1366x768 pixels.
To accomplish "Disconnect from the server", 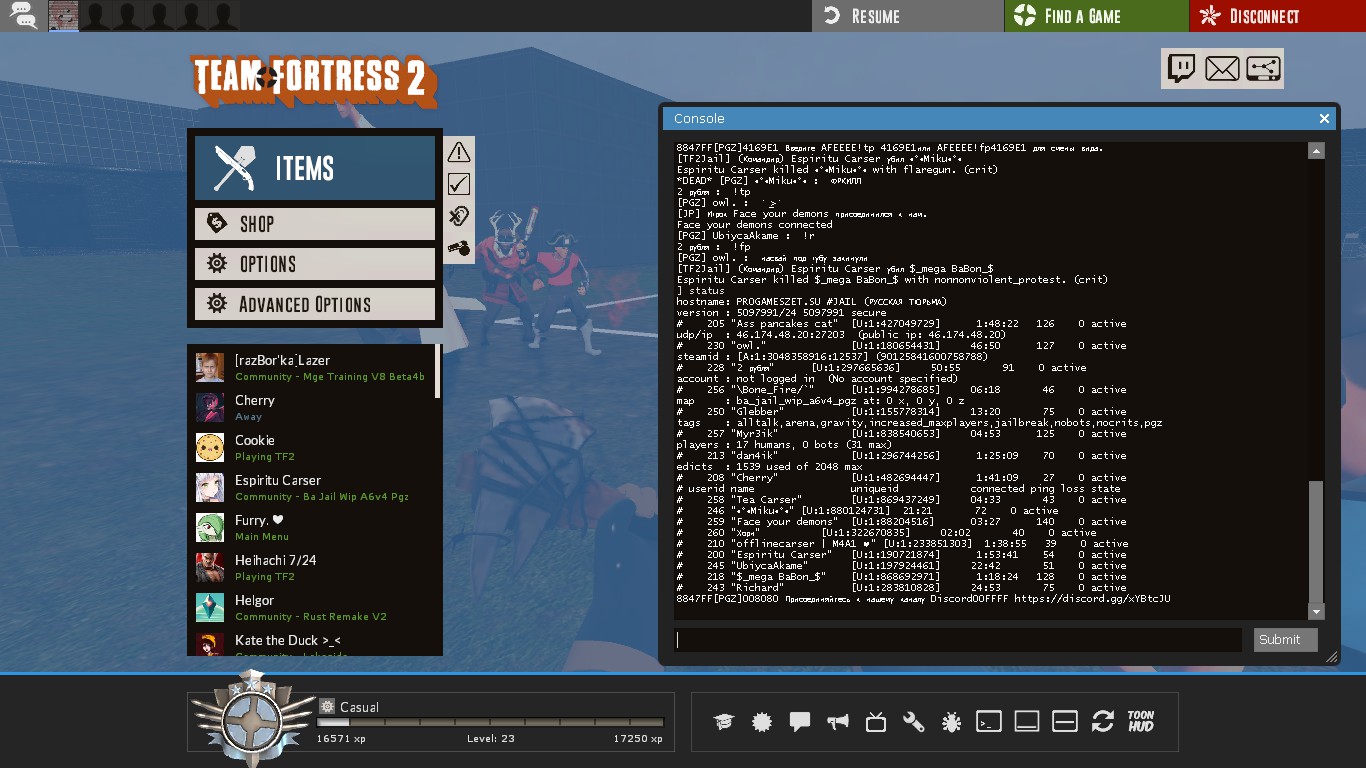I will [x=1277, y=16].
